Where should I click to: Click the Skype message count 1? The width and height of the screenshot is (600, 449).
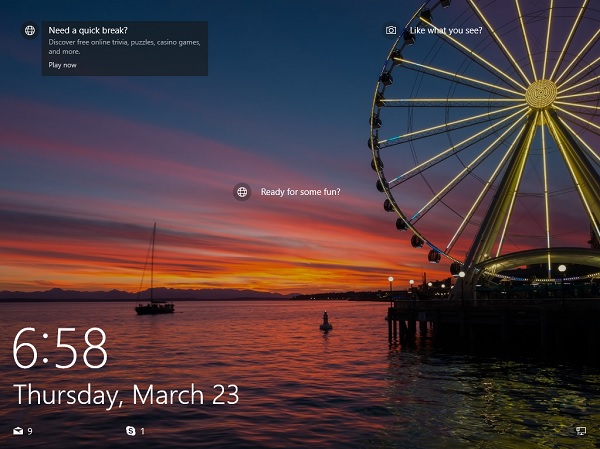[142, 431]
